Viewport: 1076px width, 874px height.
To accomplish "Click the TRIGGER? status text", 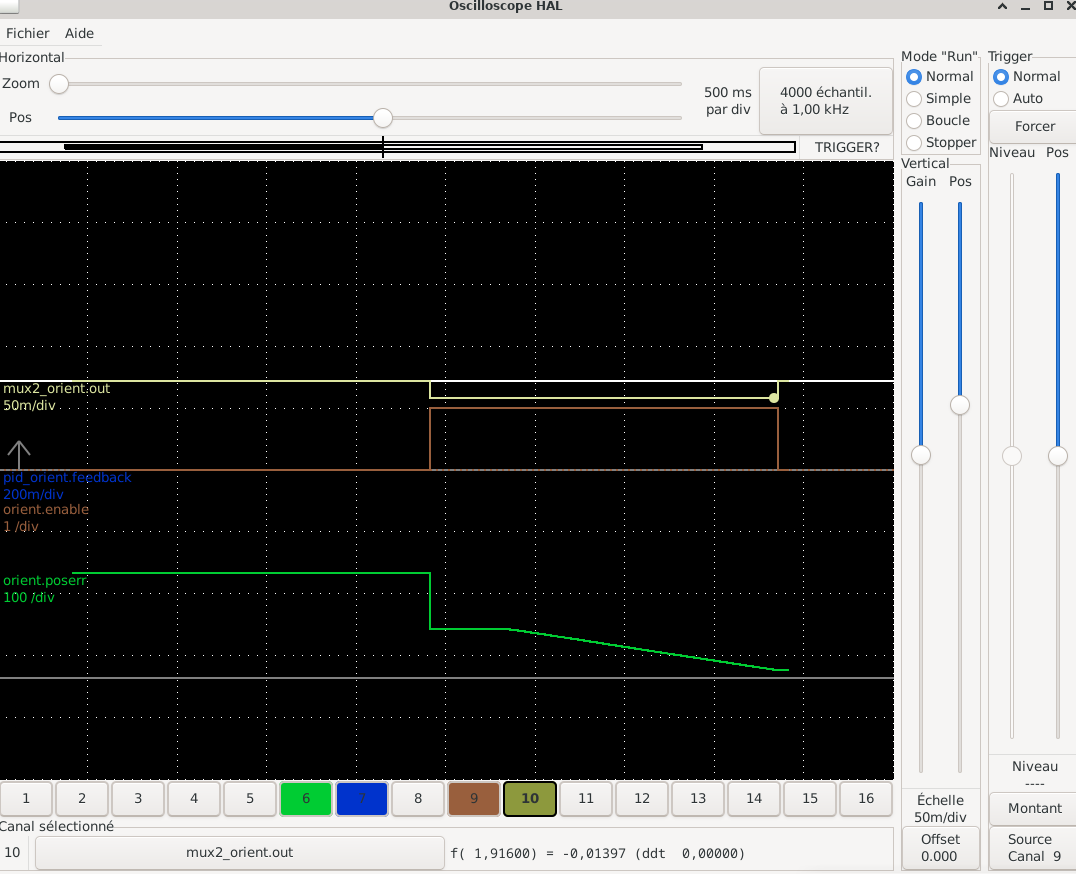I will [x=847, y=147].
